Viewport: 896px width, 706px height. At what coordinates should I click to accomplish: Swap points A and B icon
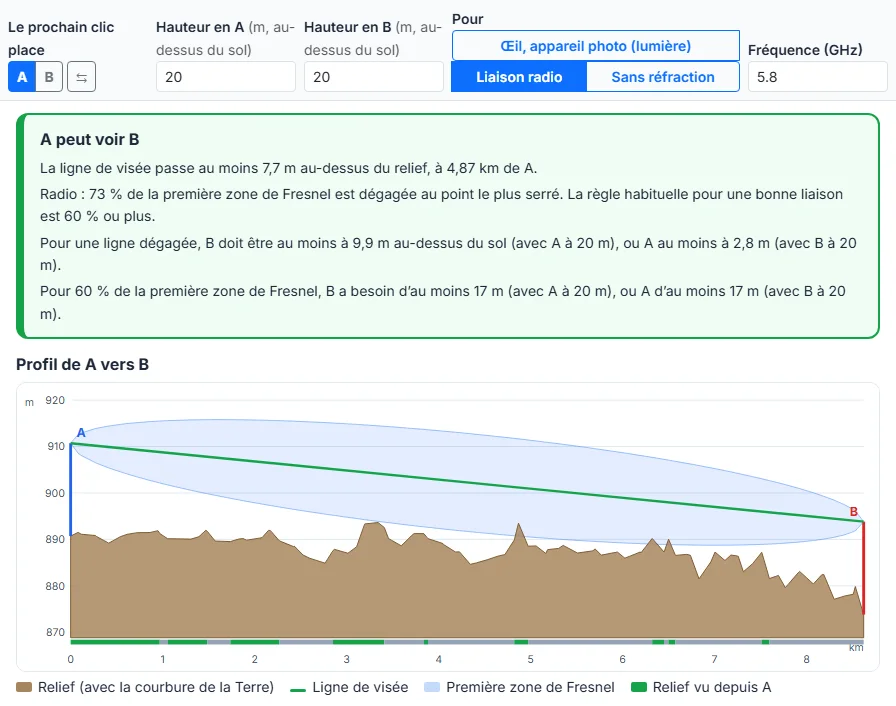point(82,77)
